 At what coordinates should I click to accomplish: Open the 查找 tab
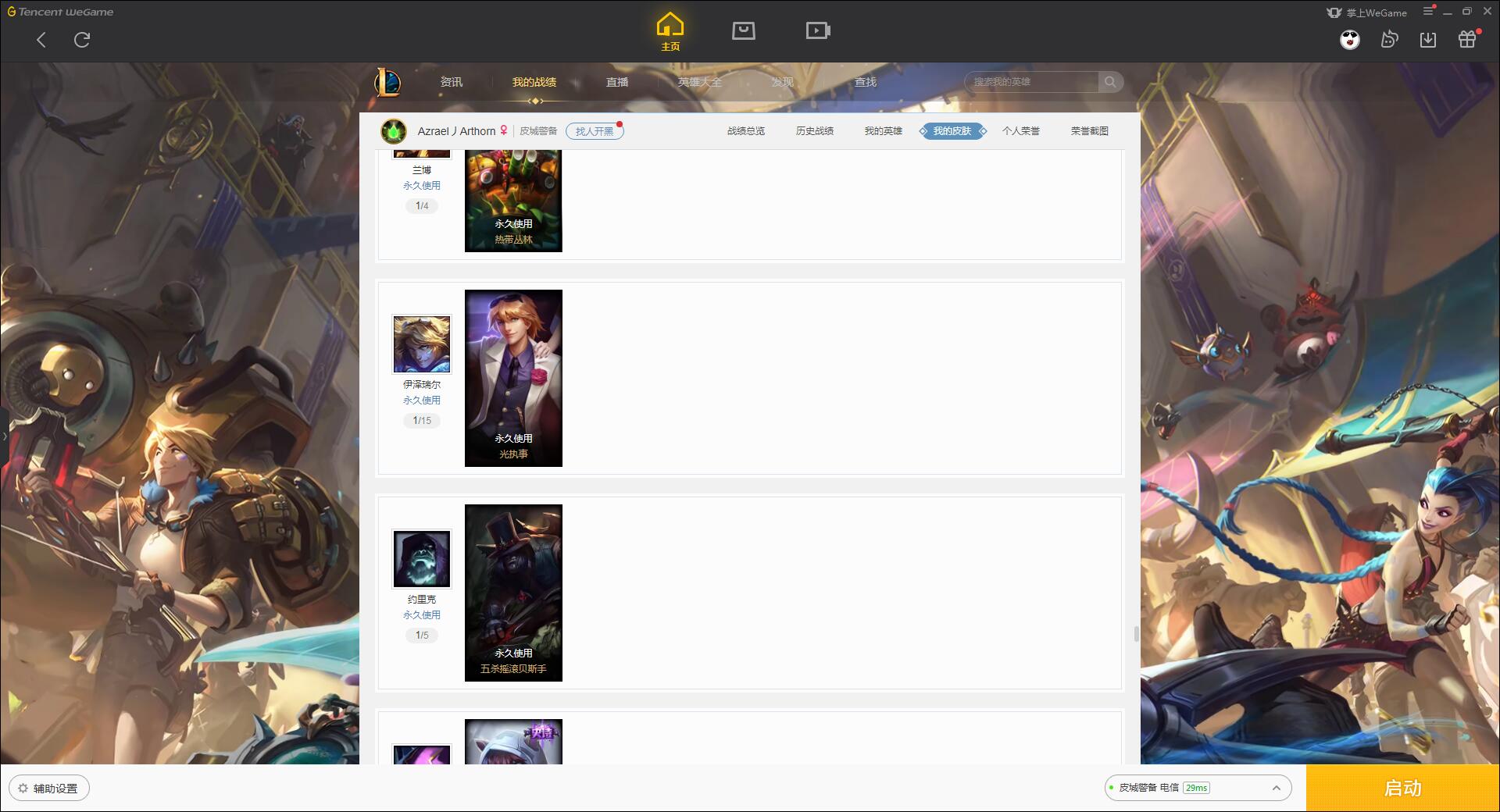[x=866, y=82]
